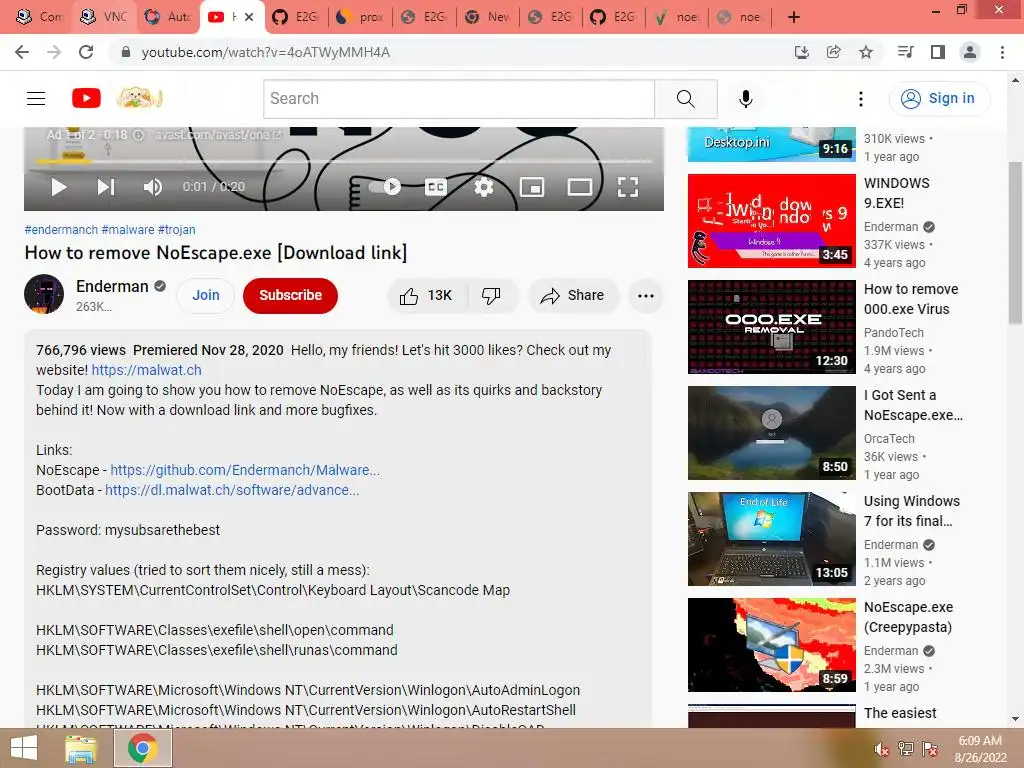
Task: Go back with the browser back arrow
Action: pyautogui.click(x=22, y=52)
